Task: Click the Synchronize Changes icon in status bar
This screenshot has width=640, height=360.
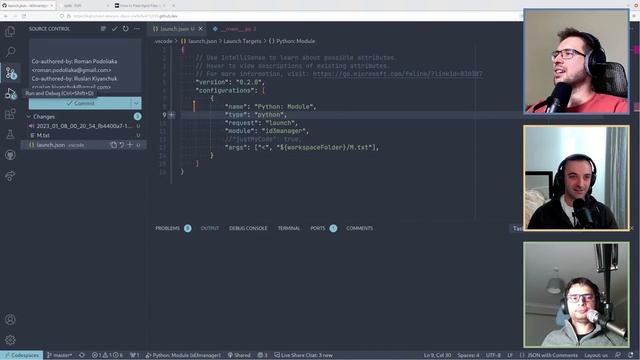Action: [x=82, y=356]
